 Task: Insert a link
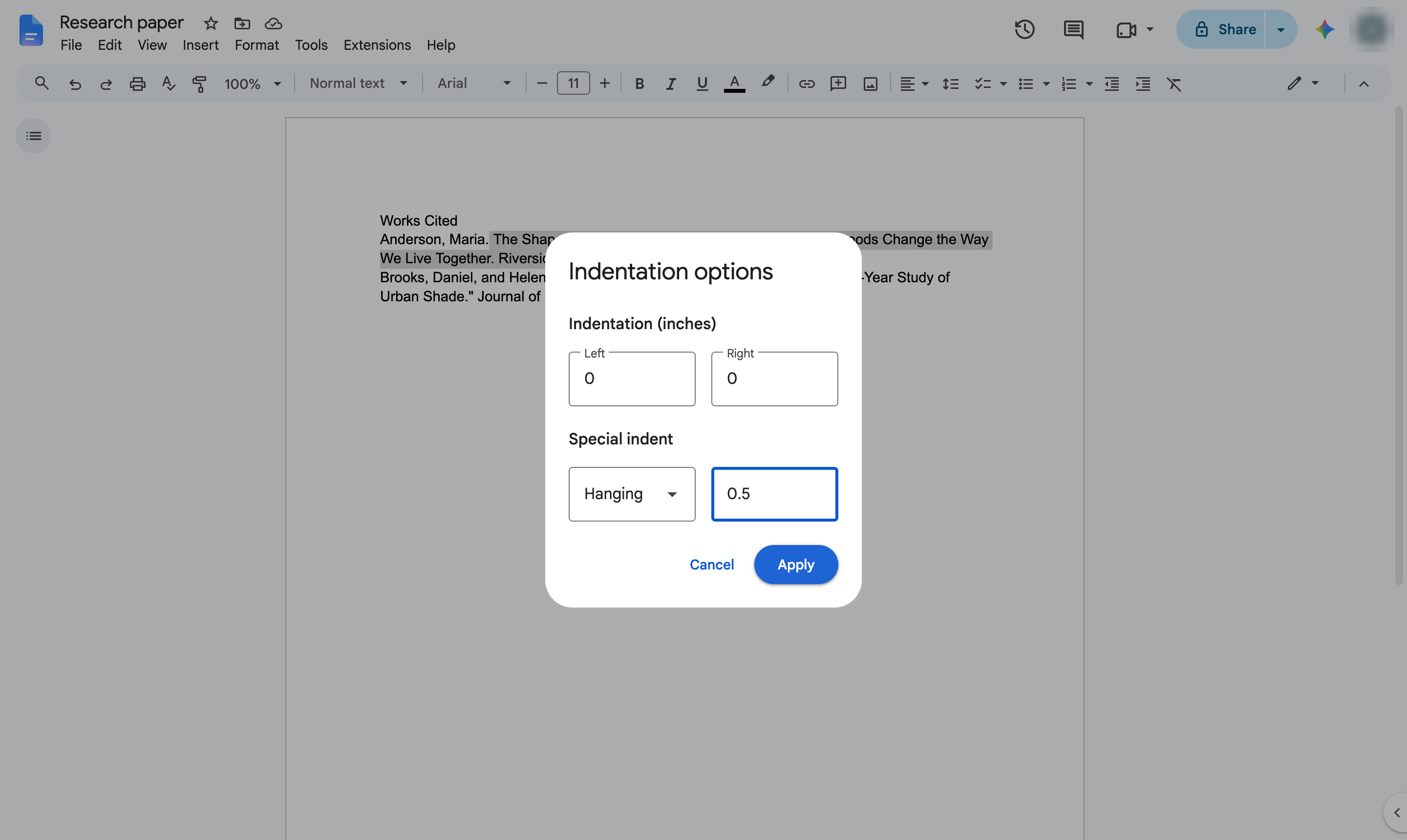point(806,84)
